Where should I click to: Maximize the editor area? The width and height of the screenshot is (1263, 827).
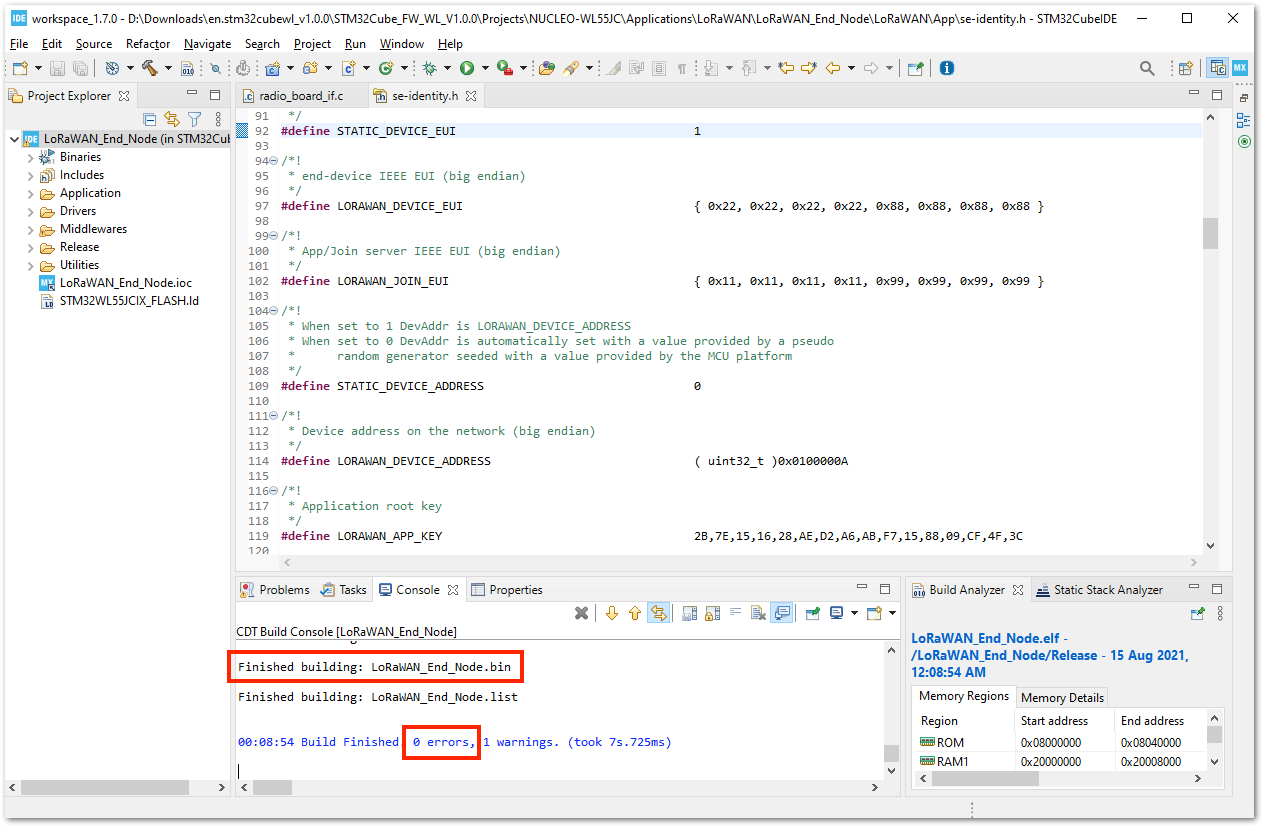[1217, 94]
